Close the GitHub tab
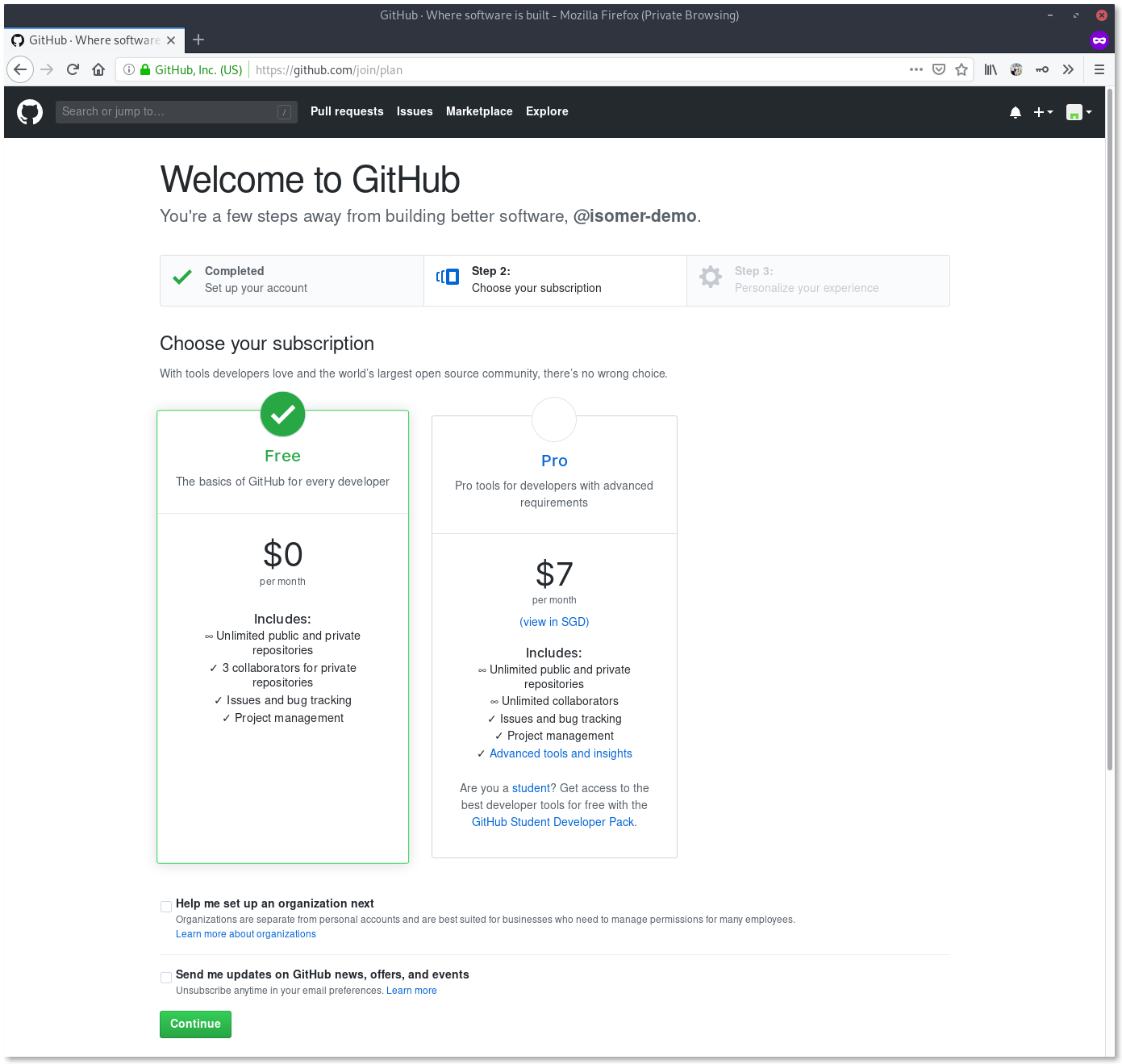The height and width of the screenshot is (1064, 1122). point(171,40)
